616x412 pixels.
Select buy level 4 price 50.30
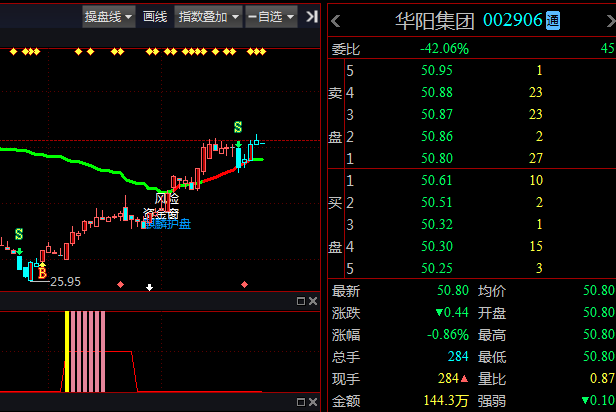tap(437, 247)
